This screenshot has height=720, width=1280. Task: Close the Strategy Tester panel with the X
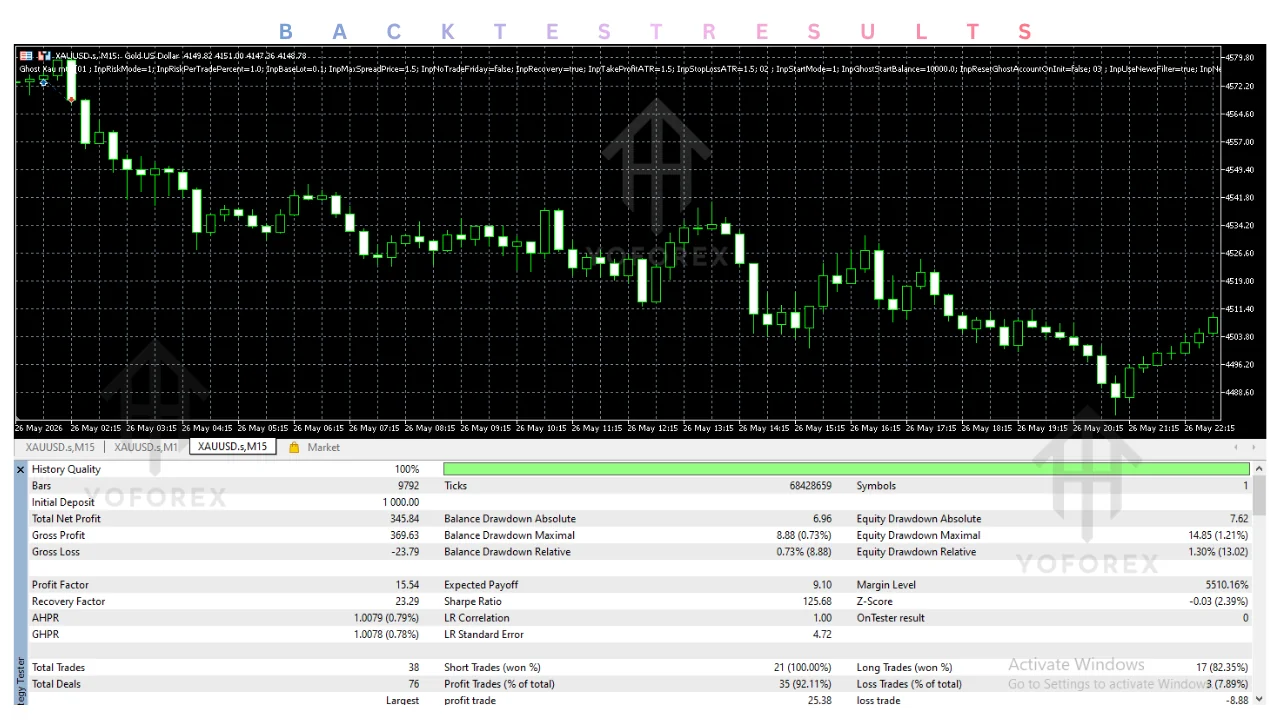point(21,469)
